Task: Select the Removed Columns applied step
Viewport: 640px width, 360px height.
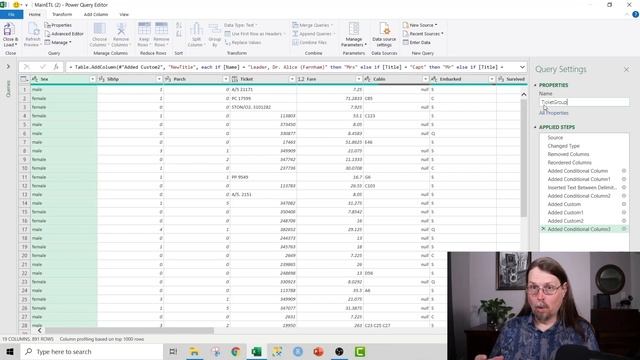Action: pyautogui.click(x=568, y=154)
